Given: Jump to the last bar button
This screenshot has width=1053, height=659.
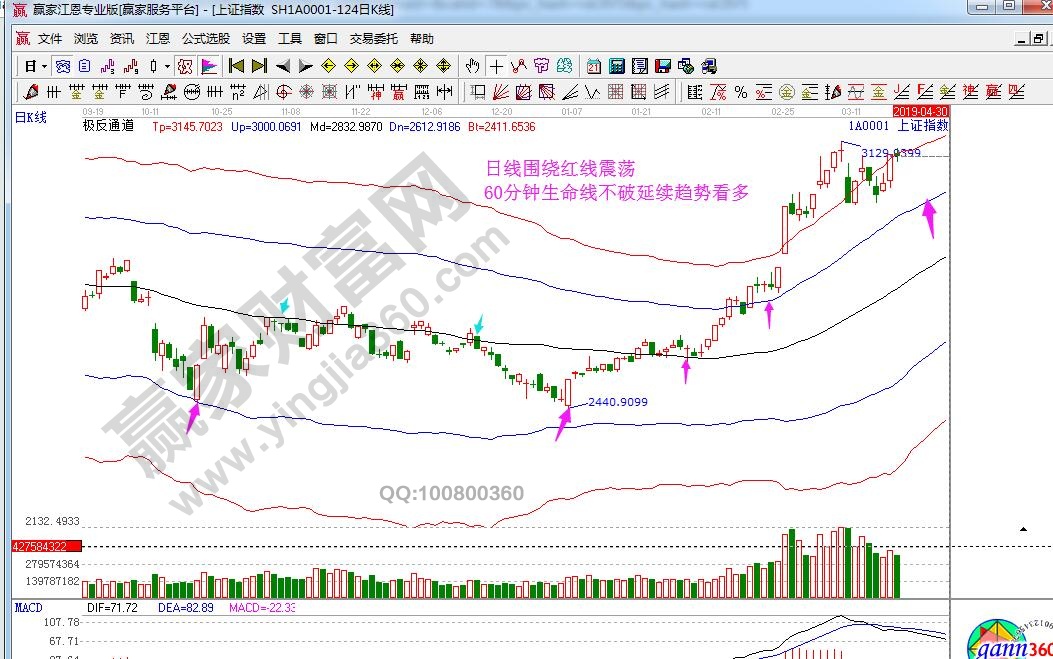Looking at the screenshot, I should [259, 67].
